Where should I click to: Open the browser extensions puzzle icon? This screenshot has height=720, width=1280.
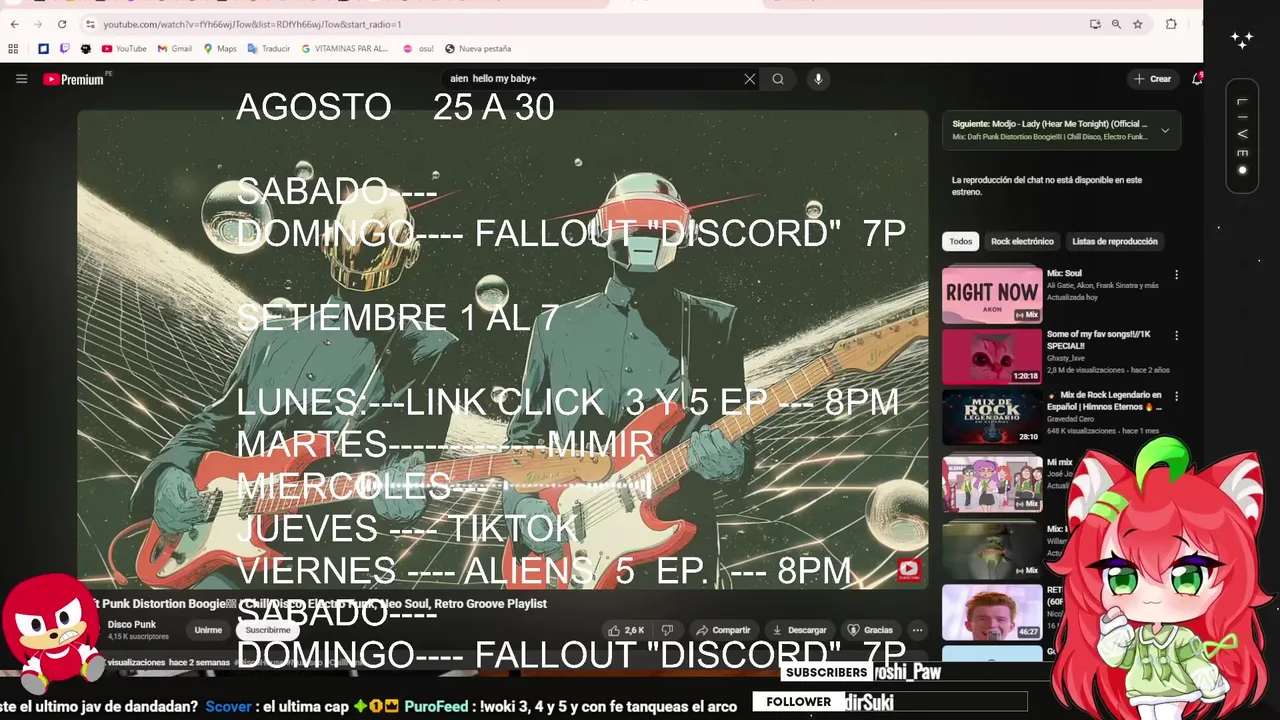point(1171,24)
